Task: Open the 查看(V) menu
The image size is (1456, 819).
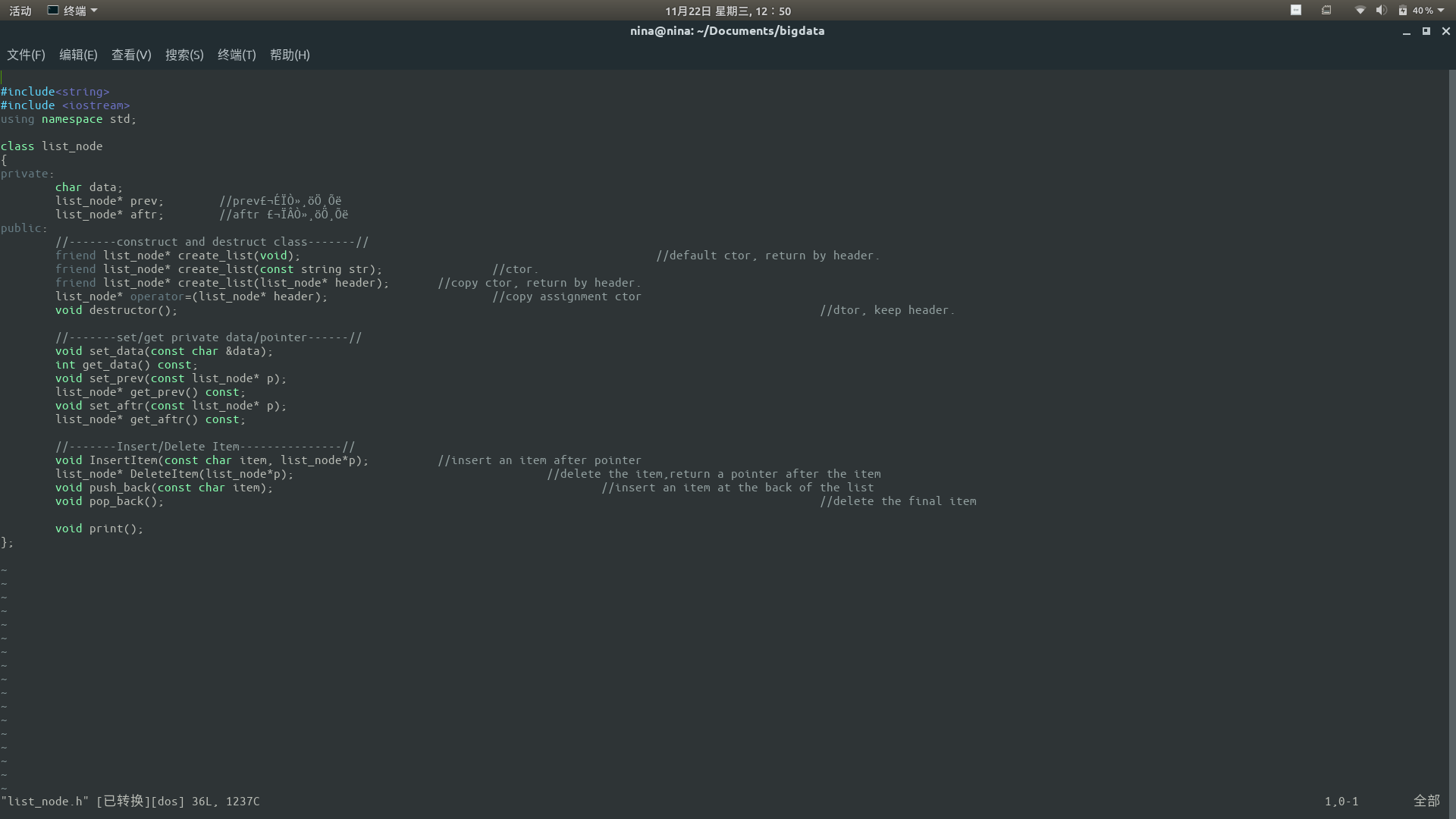Action: point(131,55)
